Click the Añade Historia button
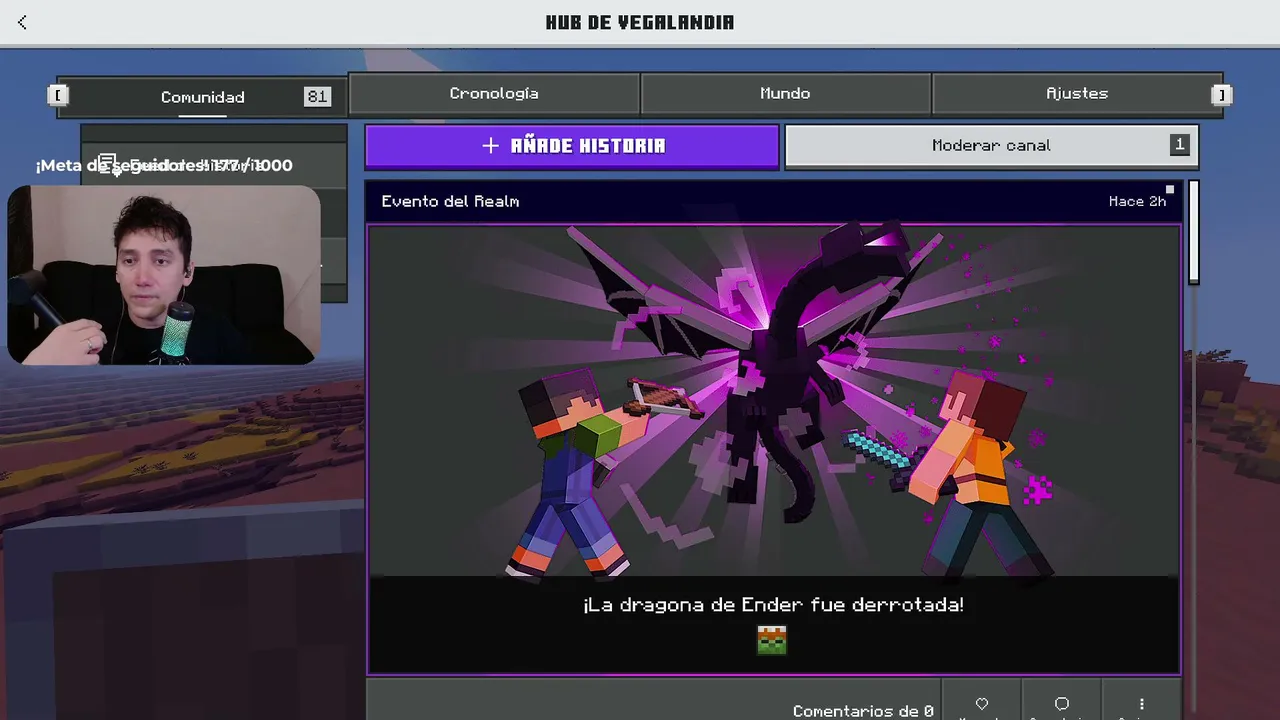This screenshot has width=1280, height=720. click(x=572, y=146)
